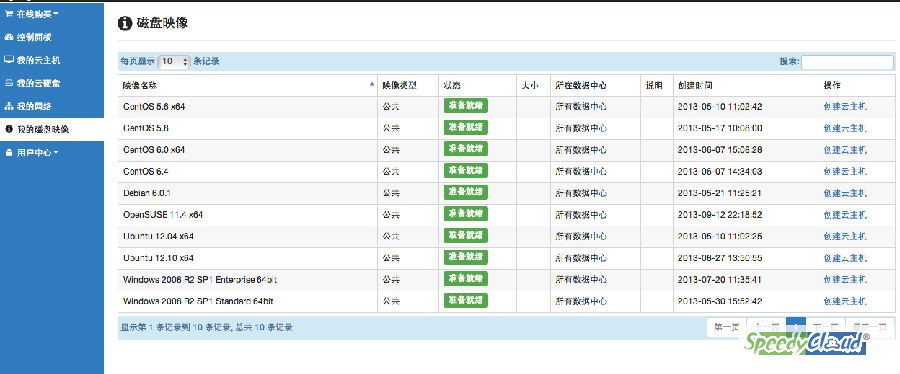Screen dimensions: 900x374
Task: Click 准备就绪 badge in Ubuntu 12.10 x64 row
Action: [x=465, y=257]
